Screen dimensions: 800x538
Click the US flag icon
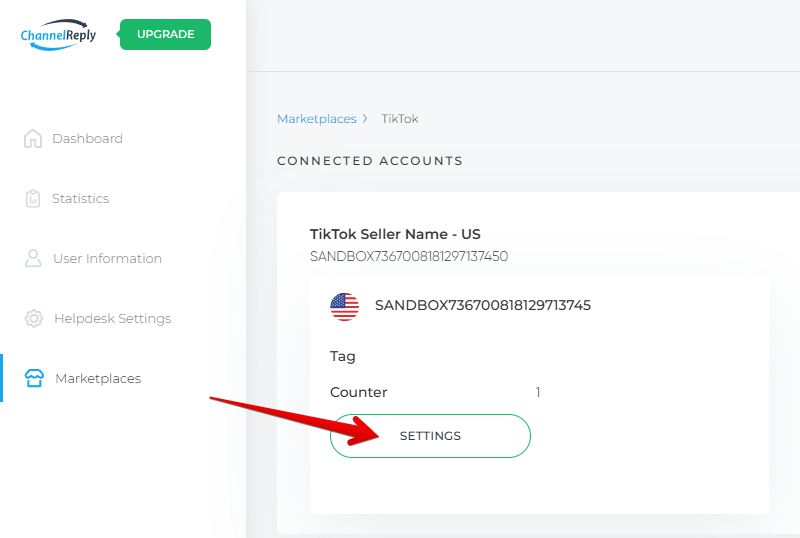click(344, 306)
